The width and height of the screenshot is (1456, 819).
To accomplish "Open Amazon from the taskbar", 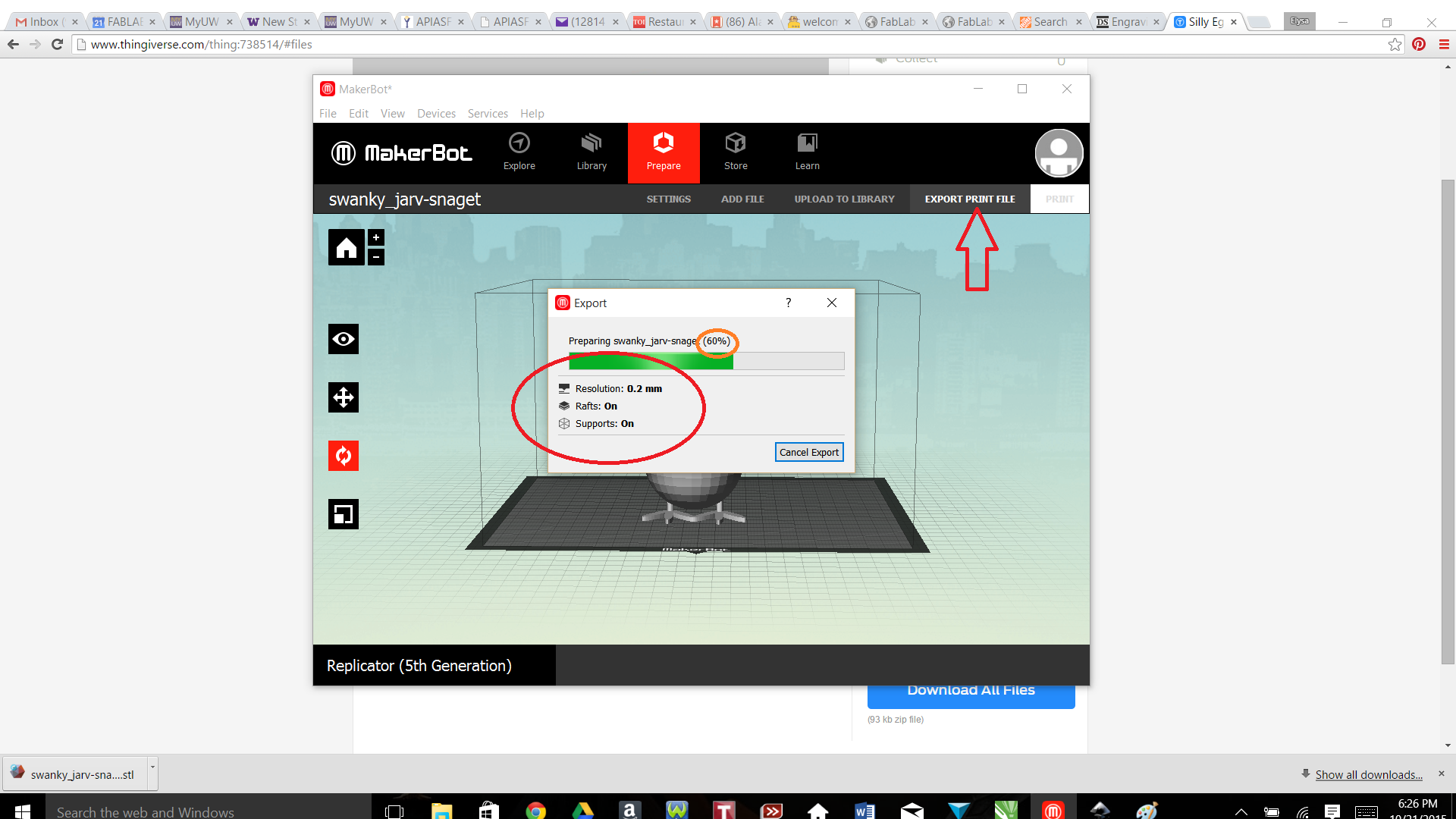I will [629, 810].
